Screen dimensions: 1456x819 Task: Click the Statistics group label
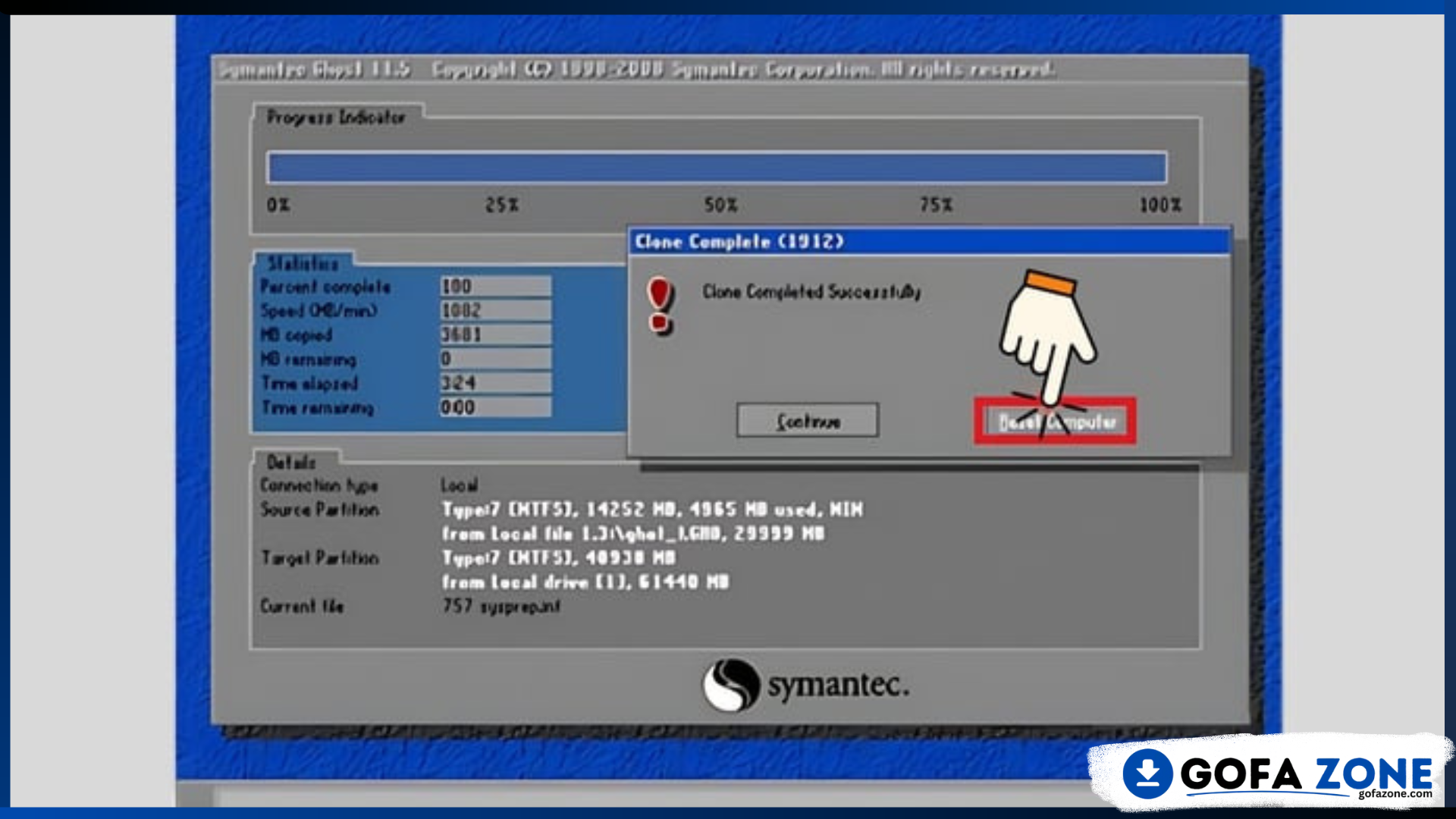[x=303, y=263]
